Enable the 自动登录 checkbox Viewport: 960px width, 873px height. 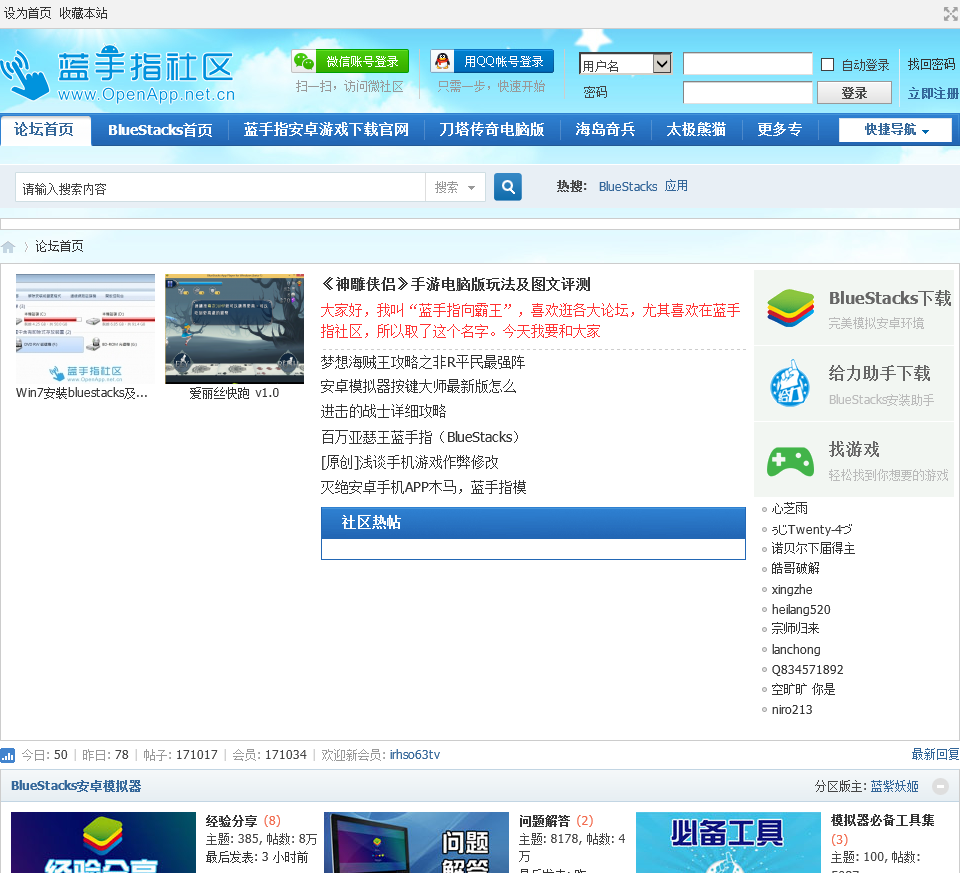[827, 64]
